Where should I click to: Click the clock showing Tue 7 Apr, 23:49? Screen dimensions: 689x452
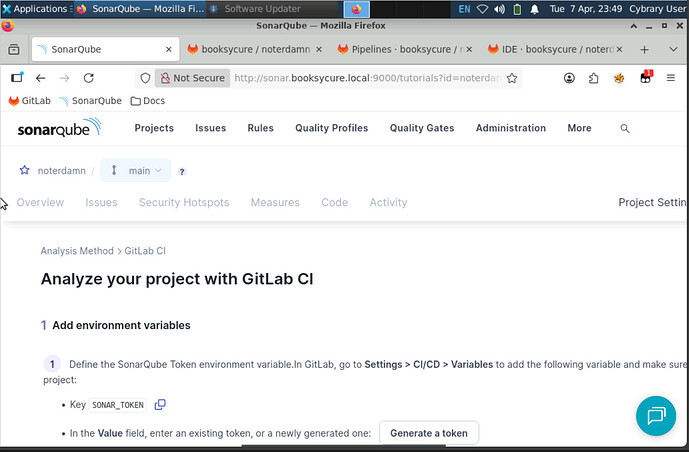(586, 9)
